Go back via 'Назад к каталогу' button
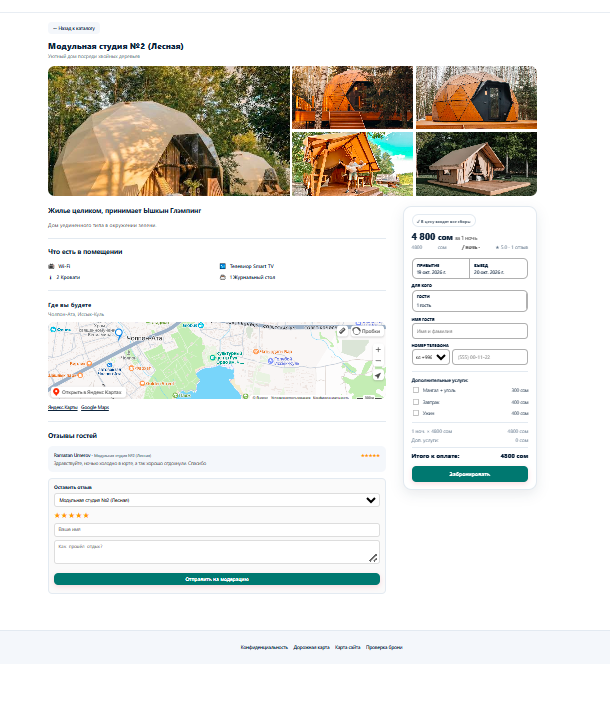Image resolution: width=610 pixels, height=719 pixels. (x=74, y=28)
